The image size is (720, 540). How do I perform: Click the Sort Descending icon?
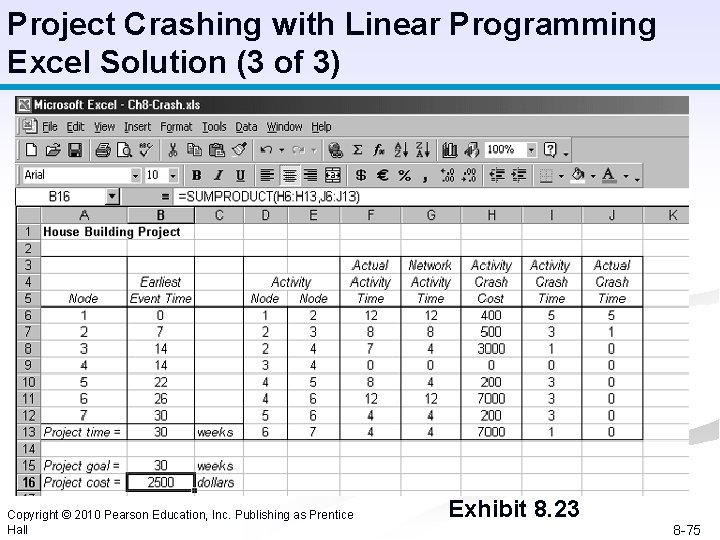pyautogui.click(x=423, y=150)
